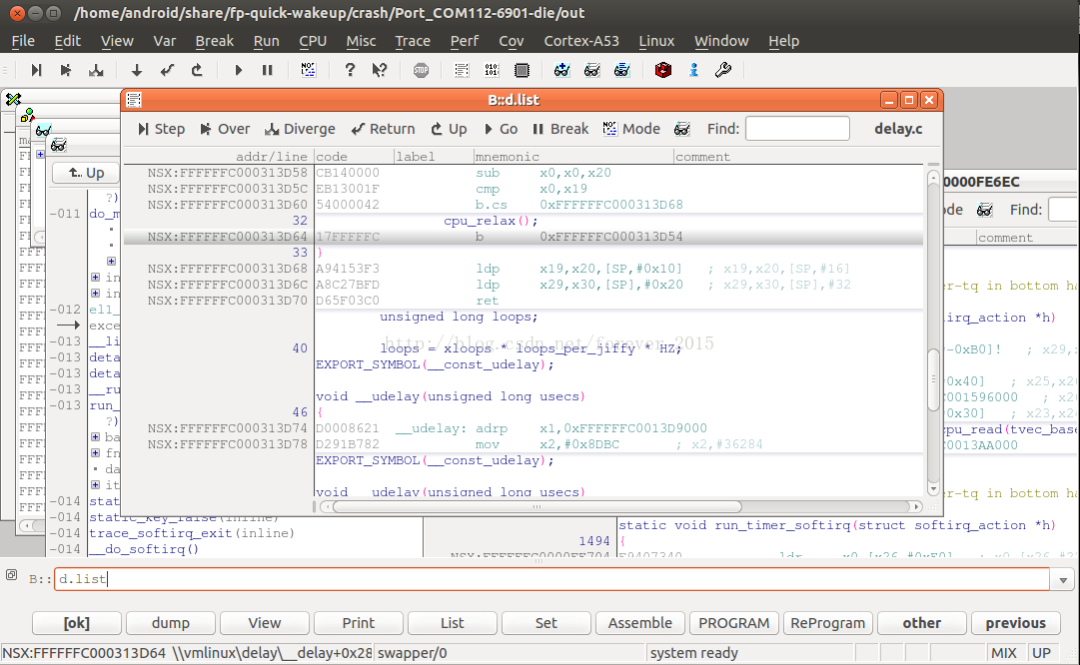
Task: Open the CPU menu
Action: (313, 41)
